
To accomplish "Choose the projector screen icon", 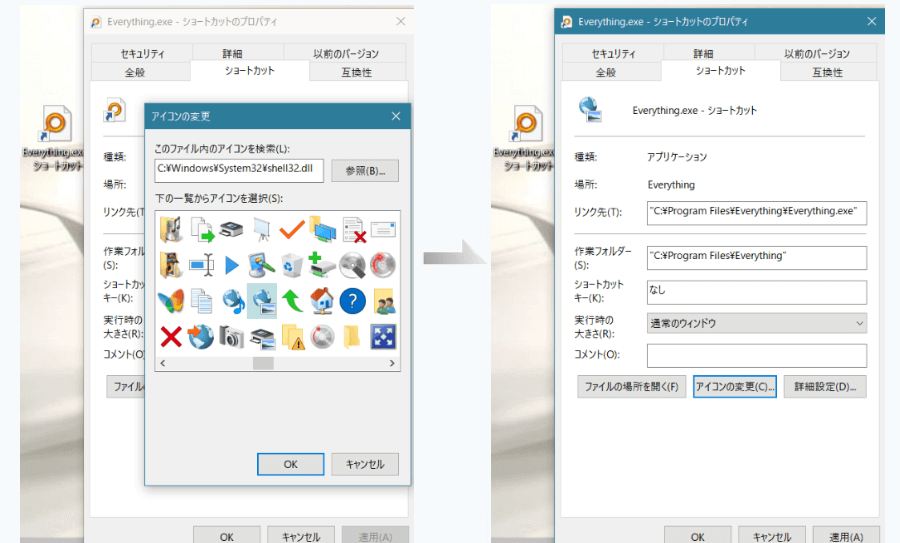I will 262,230.
